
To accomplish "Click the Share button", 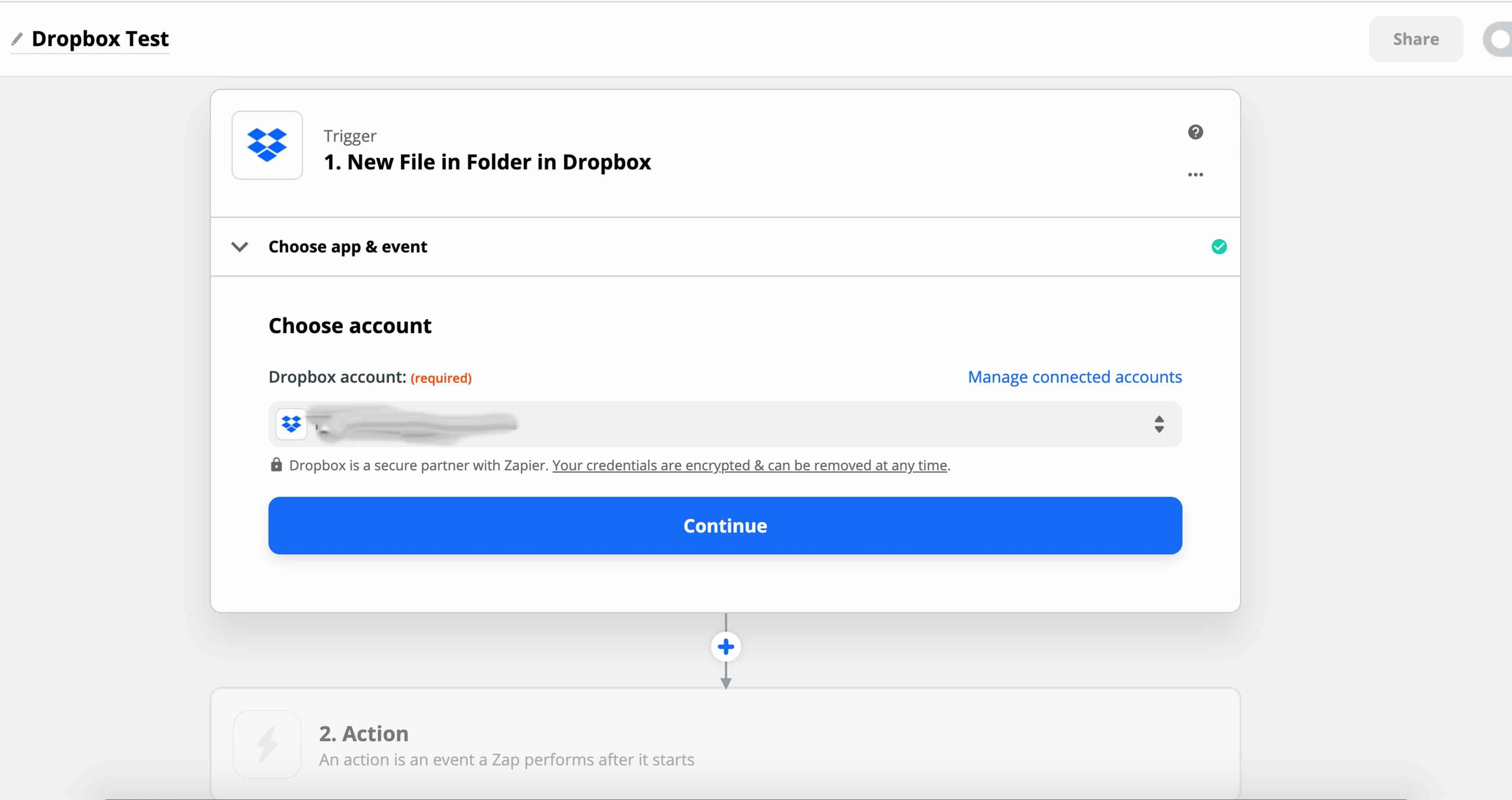I will point(1416,39).
